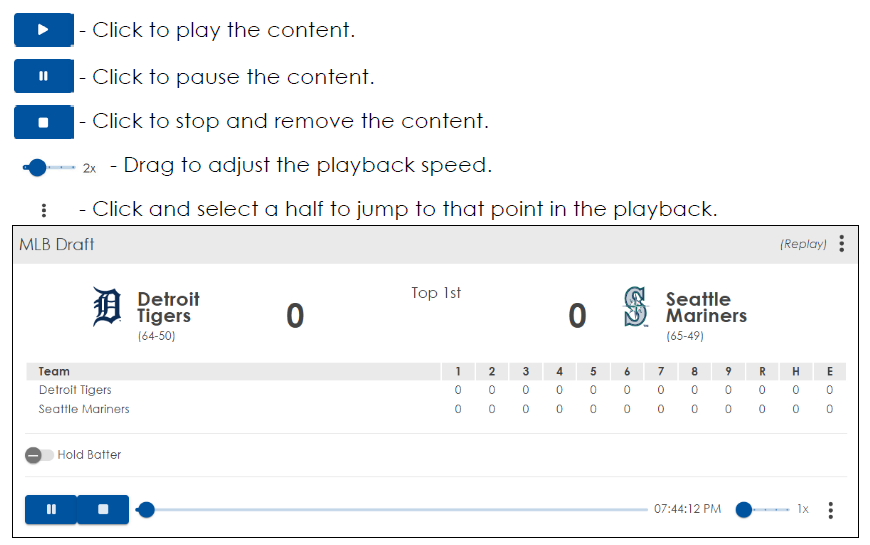Click the play icon in the legend
870x545 pixels.
(x=43, y=30)
